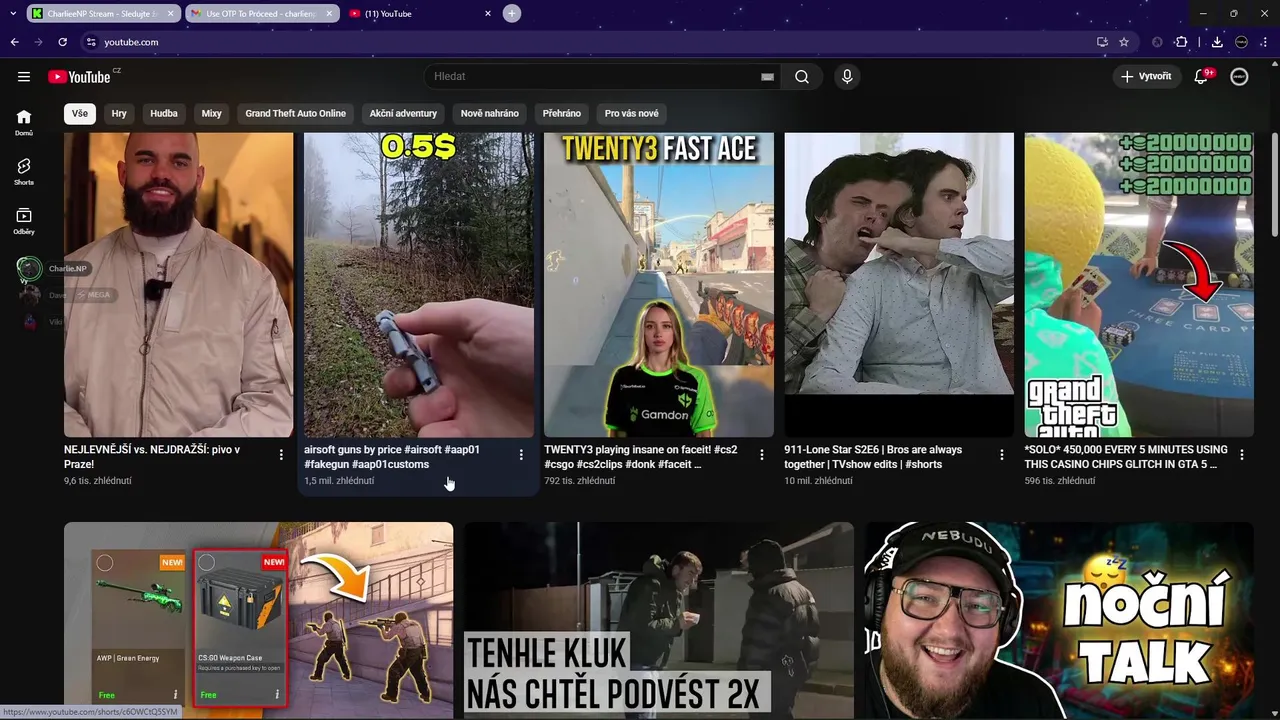Open the NEJLEVNĚJŠÍ vs. NEJDRAŽŠÍ pivo title
The width and height of the screenshot is (1280, 720).
click(152, 457)
